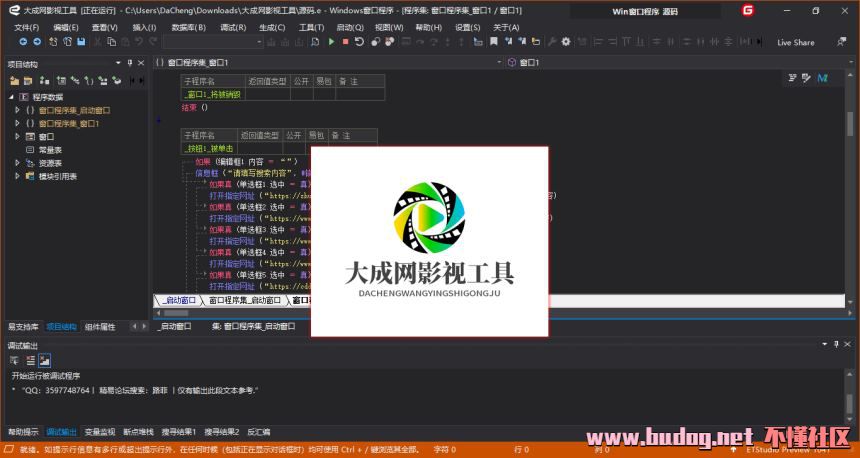The height and width of the screenshot is (458, 860).
Task: Open debug output panel dropdown arrow
Action: point(824,344)
